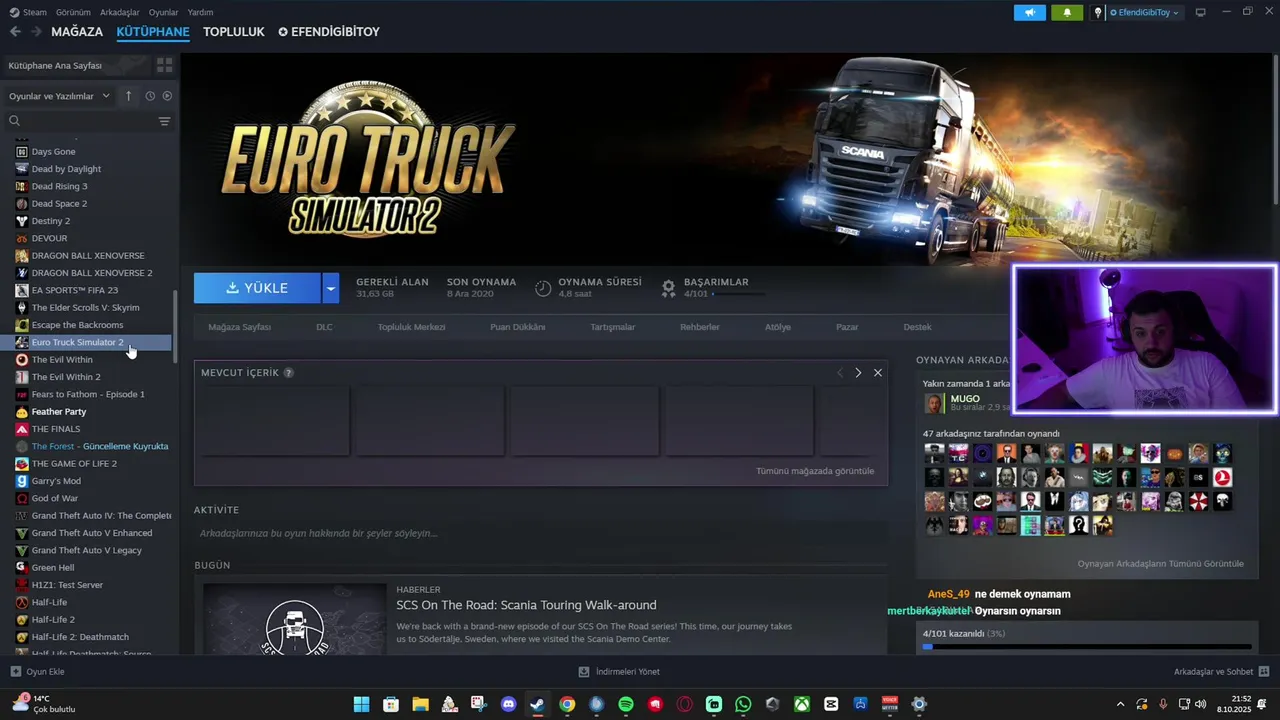Open the YÜKLE button dropdown arrow
1280x720 pixels.
(x=331, y=288)
